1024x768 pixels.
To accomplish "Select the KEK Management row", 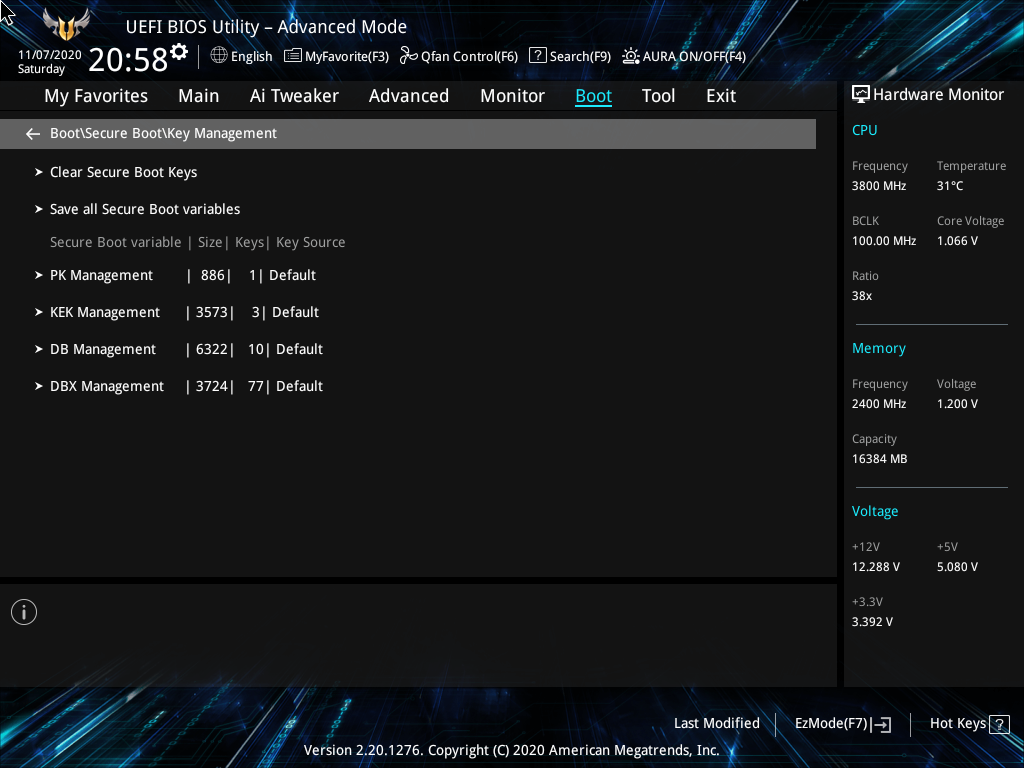I will click(186, 312).
